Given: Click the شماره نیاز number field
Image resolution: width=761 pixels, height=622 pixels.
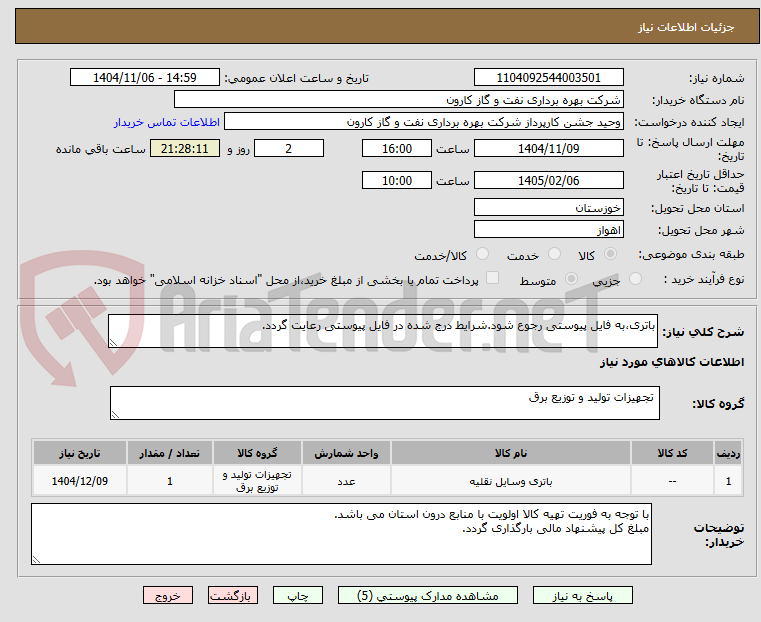Looking at the screenshot, I should point(548,78).
